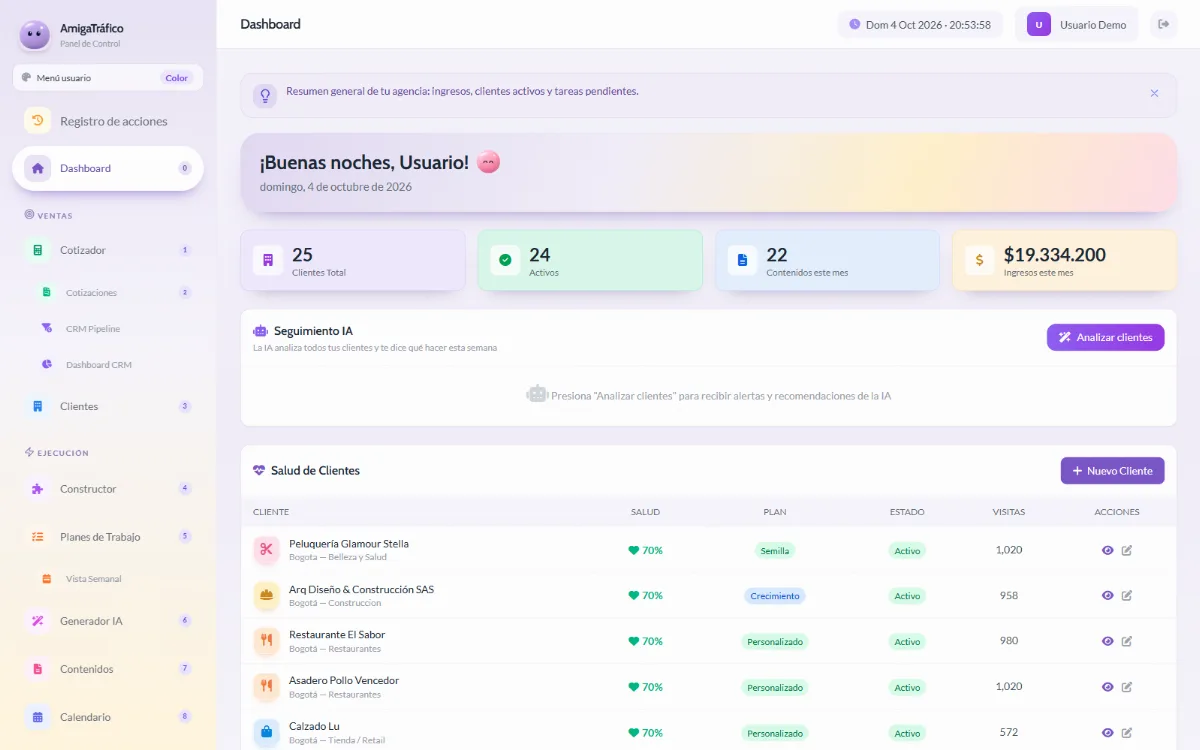This screenshot has width=1200, height=750.
Task: Click the VISITAS column header
Action: (x=1008, y=512)
